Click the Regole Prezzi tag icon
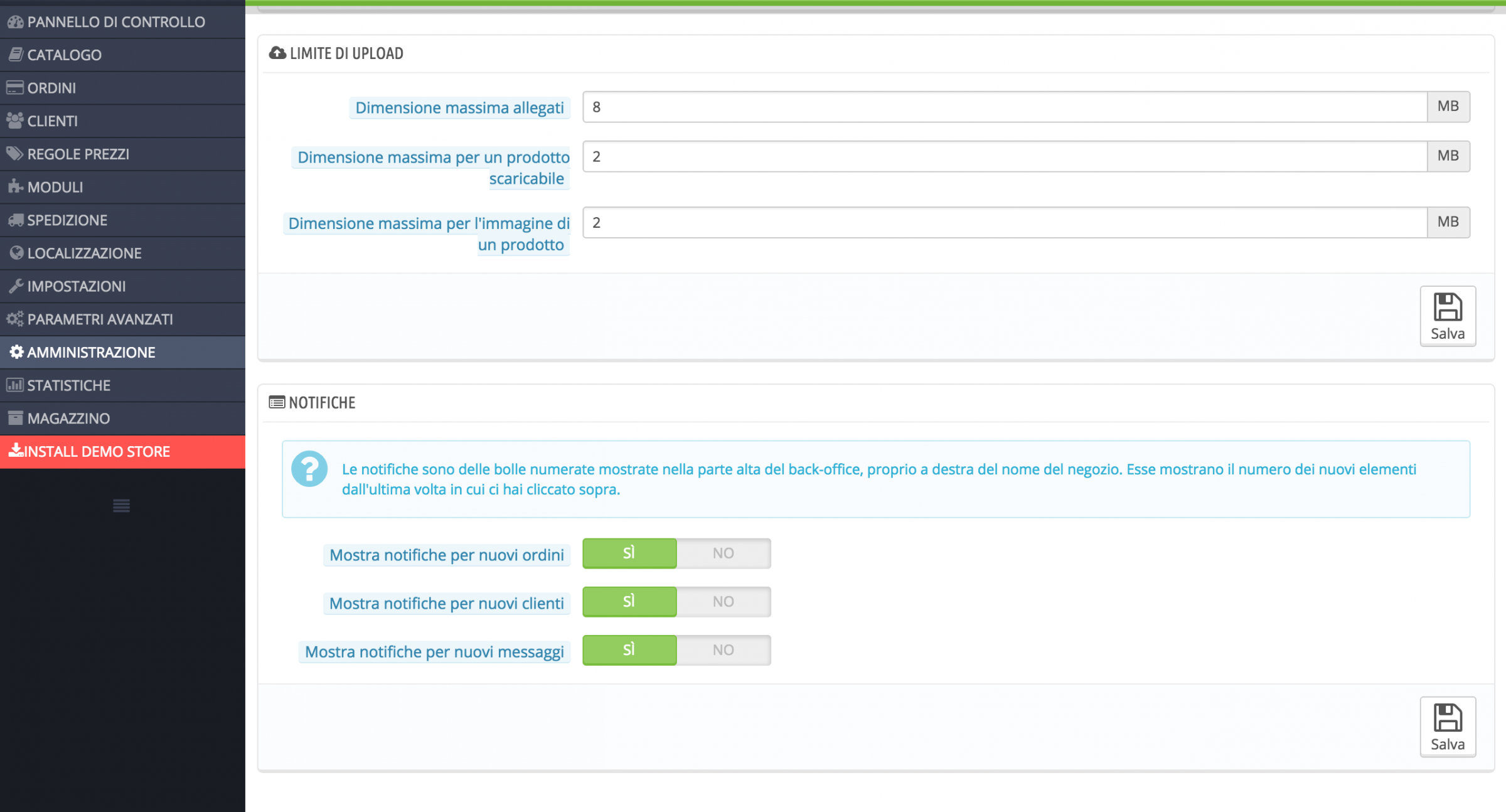Image resolution: width=1506 pixels, height=812 pixels. tap(15, 154)
